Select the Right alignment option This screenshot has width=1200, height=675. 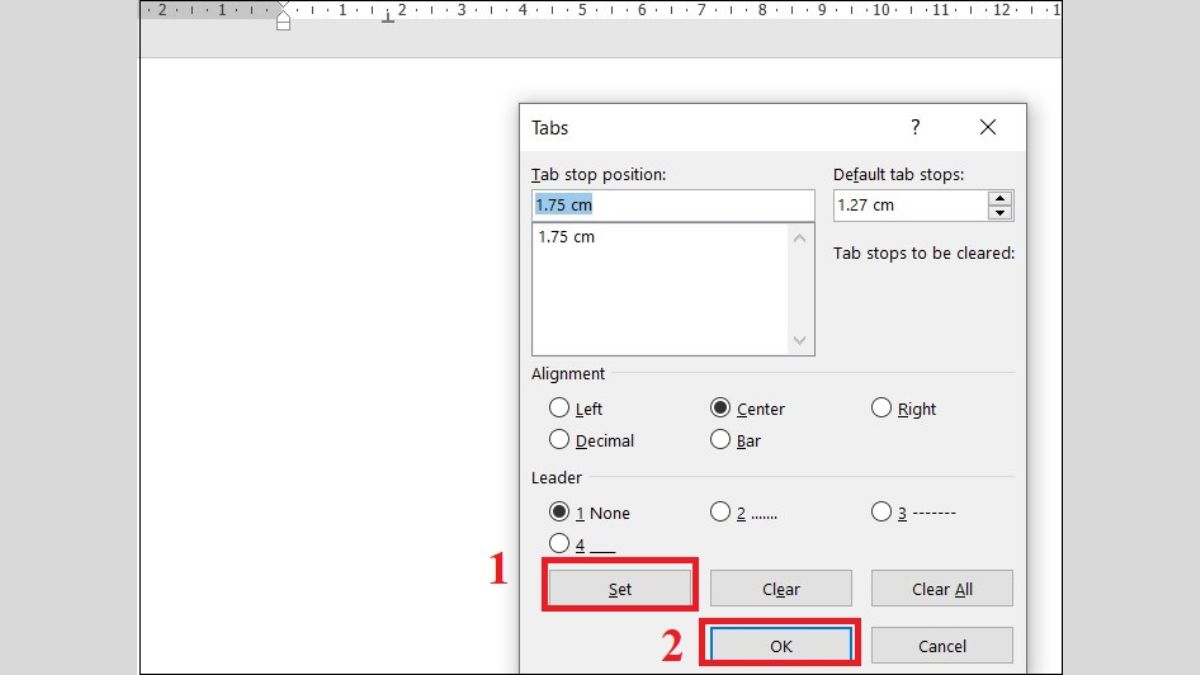(881, 408)
